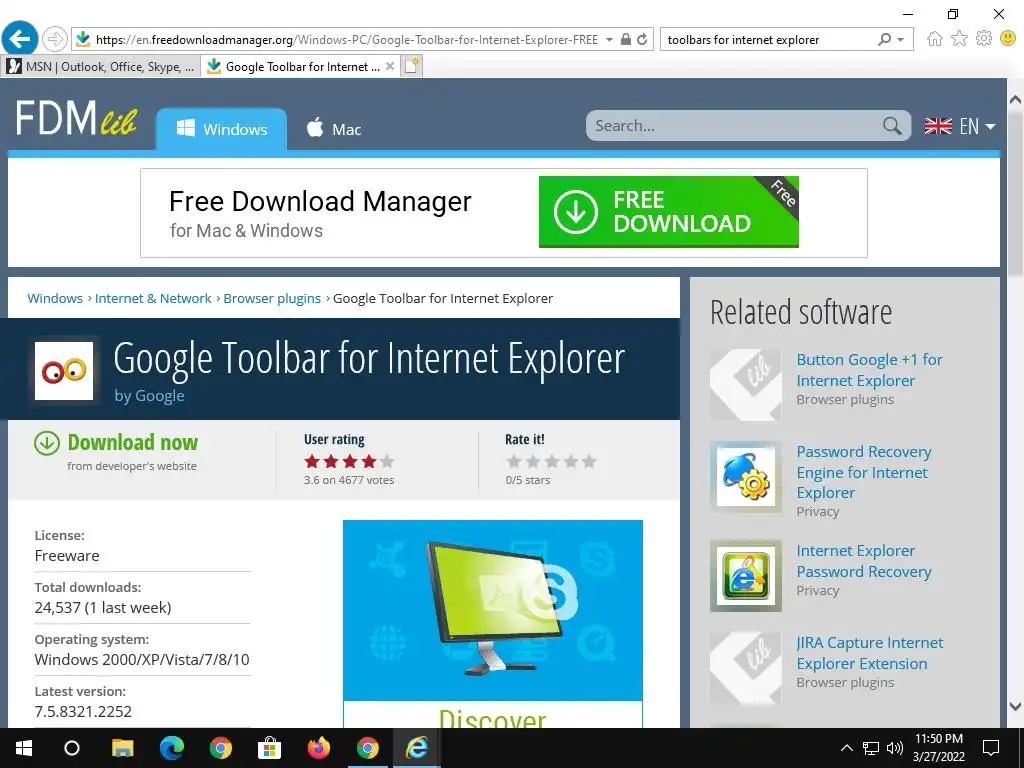Click the browser Forward arrow button
Viewport: 1024px width, 768px height.
pos(55,39)
